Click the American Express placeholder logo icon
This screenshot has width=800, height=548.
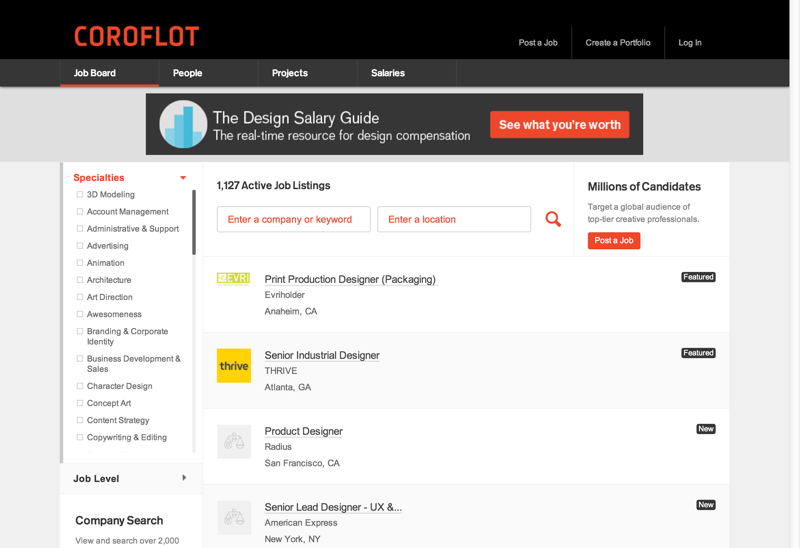[234, 517]
